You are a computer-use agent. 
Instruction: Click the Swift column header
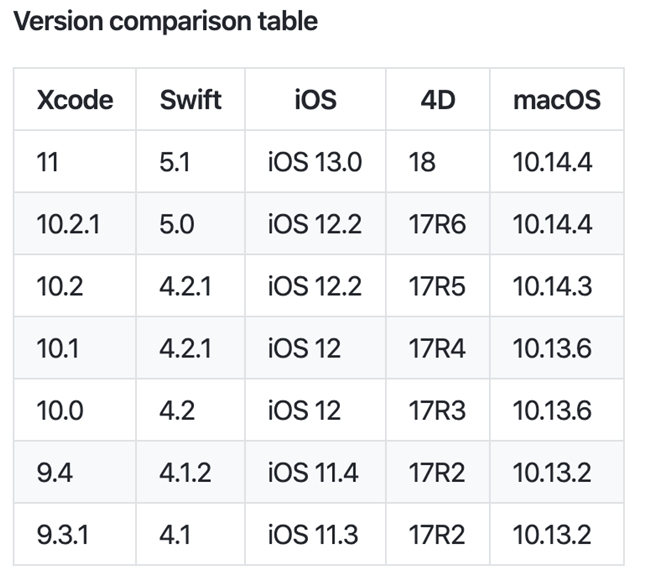click(191, 100)
